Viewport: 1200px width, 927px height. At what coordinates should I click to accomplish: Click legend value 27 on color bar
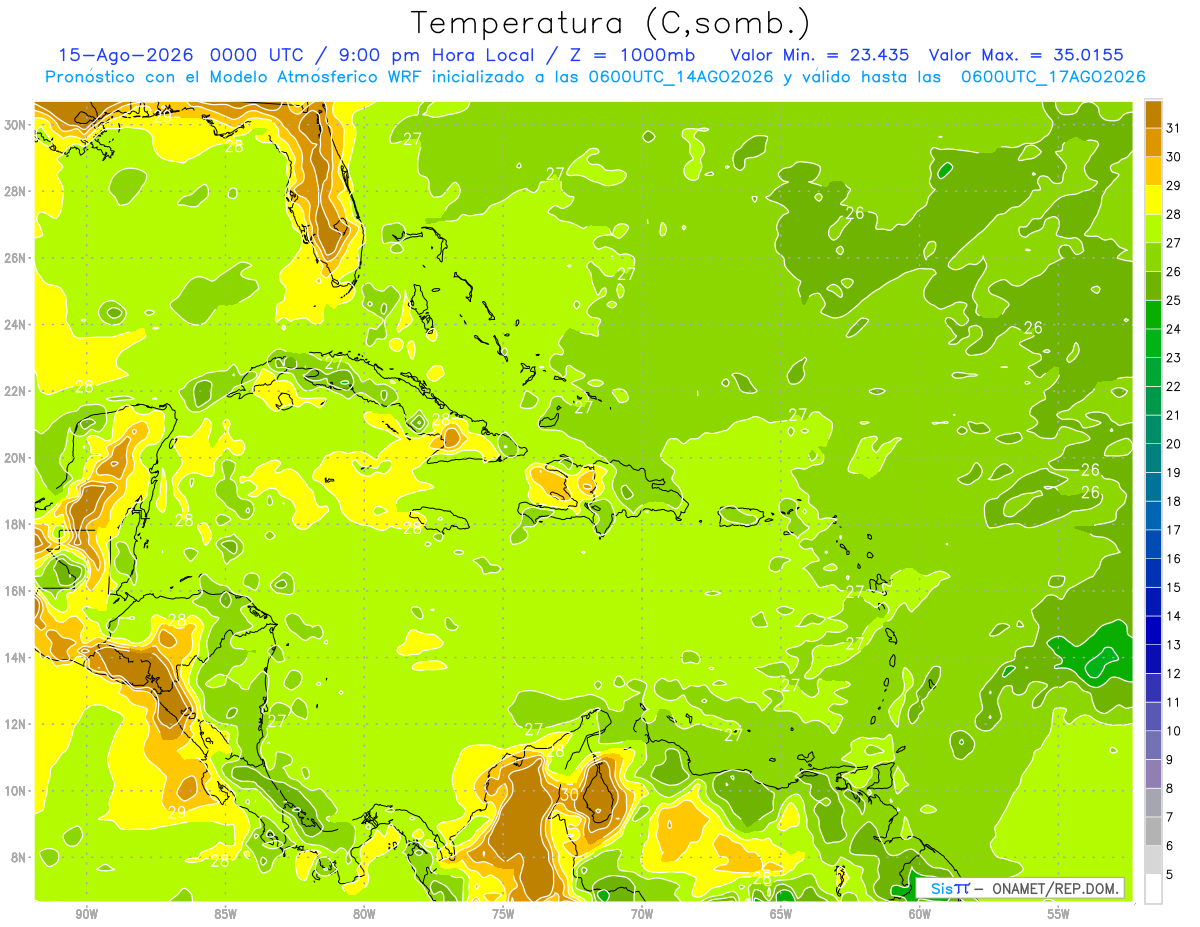coord(1174,243)
